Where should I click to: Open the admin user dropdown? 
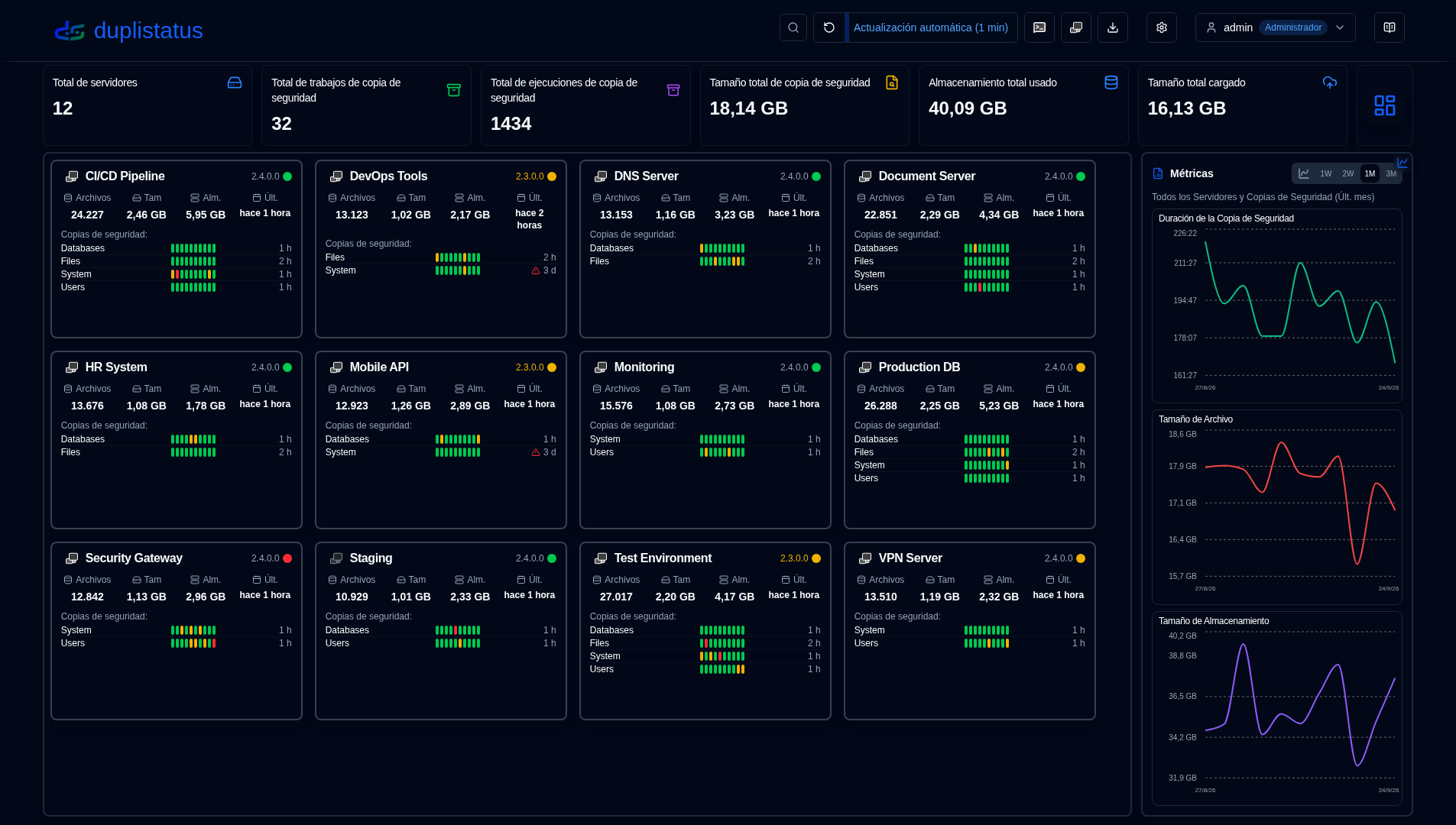(1276, 27)
